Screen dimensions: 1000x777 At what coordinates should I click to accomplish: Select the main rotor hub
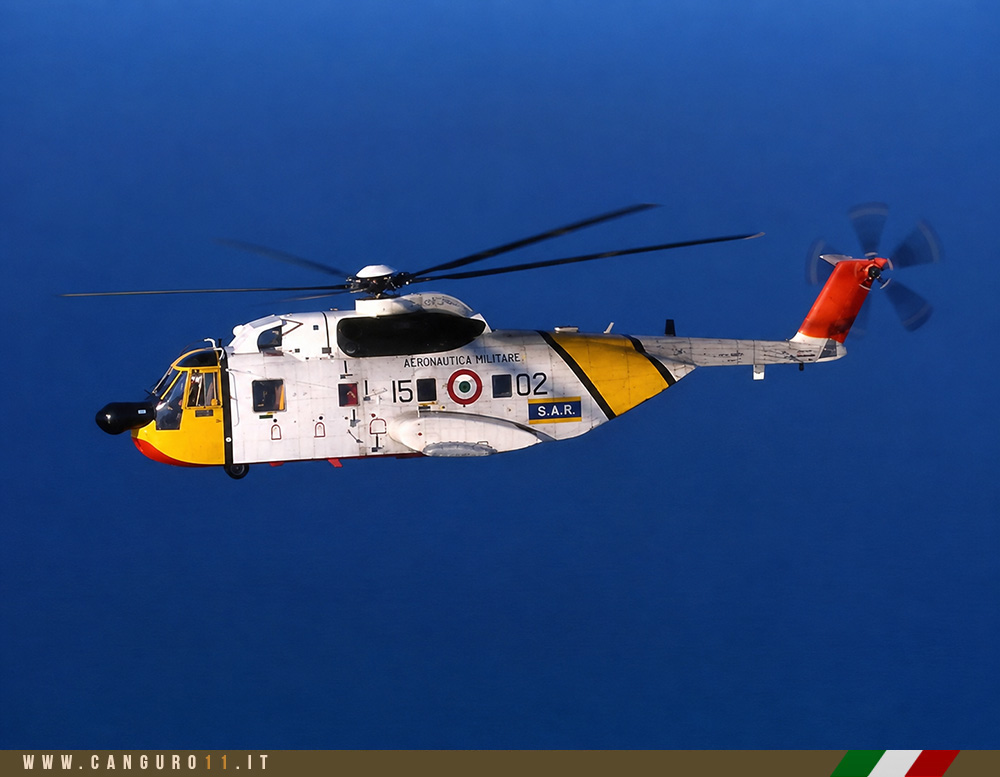point(378,281)
